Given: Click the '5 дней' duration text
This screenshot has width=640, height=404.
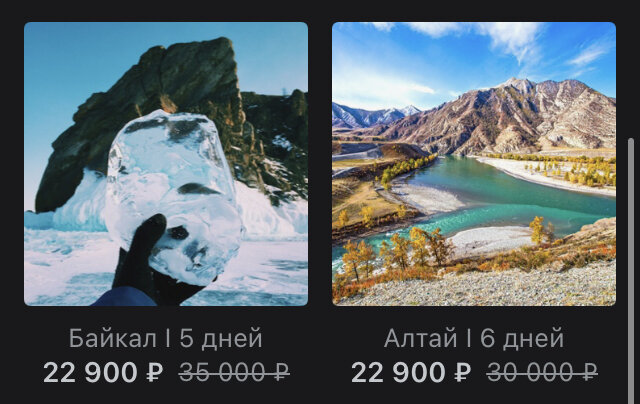Looking at the screenshot, I should pos(221,338).
